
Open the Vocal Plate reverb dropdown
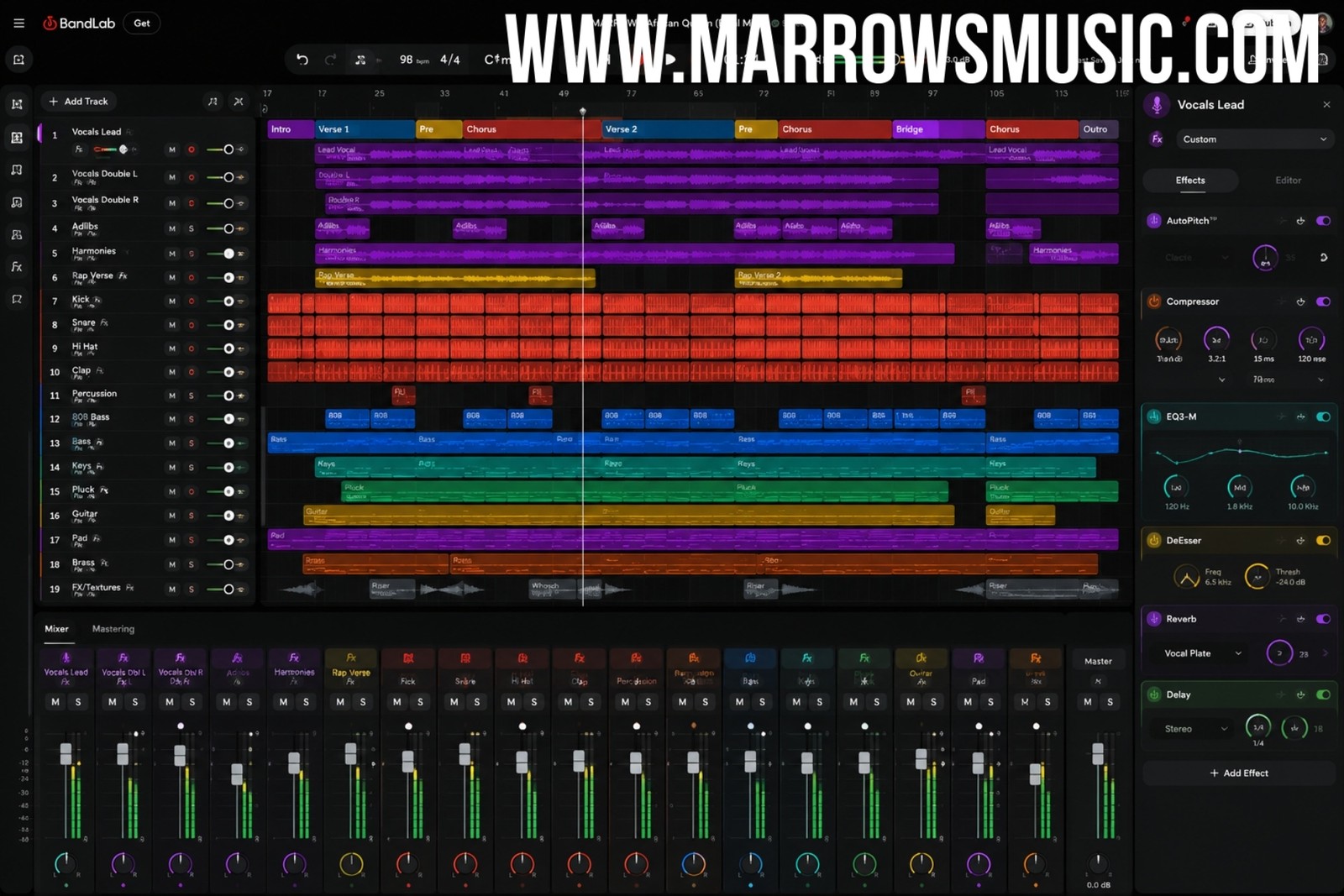1203,653
